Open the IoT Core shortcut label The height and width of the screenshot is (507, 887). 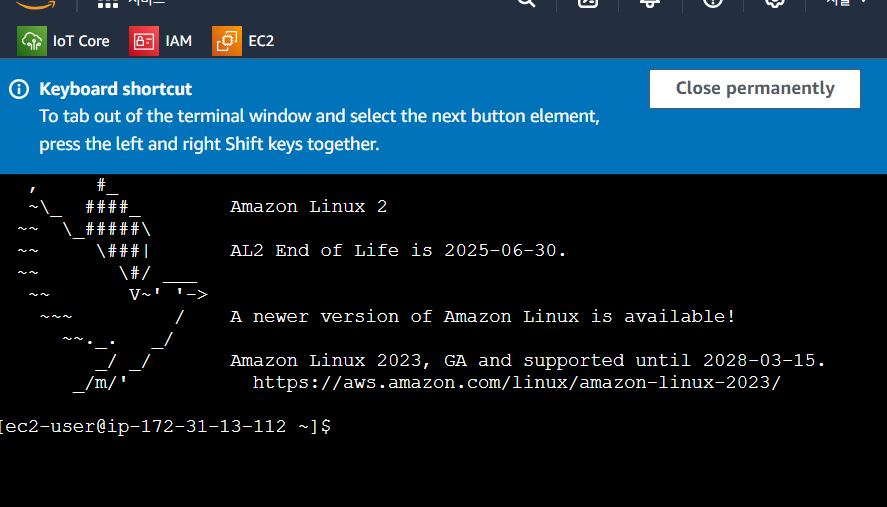[x=81, y=41]
